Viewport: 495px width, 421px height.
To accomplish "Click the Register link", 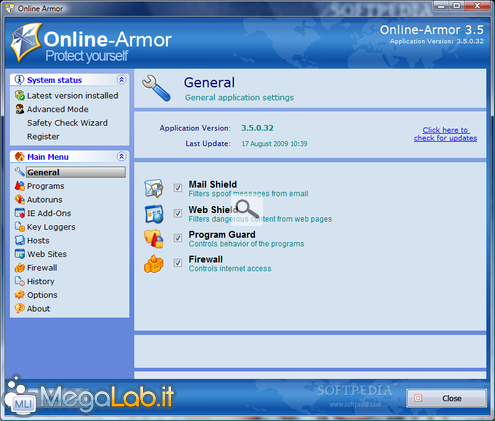I will 43,137.
